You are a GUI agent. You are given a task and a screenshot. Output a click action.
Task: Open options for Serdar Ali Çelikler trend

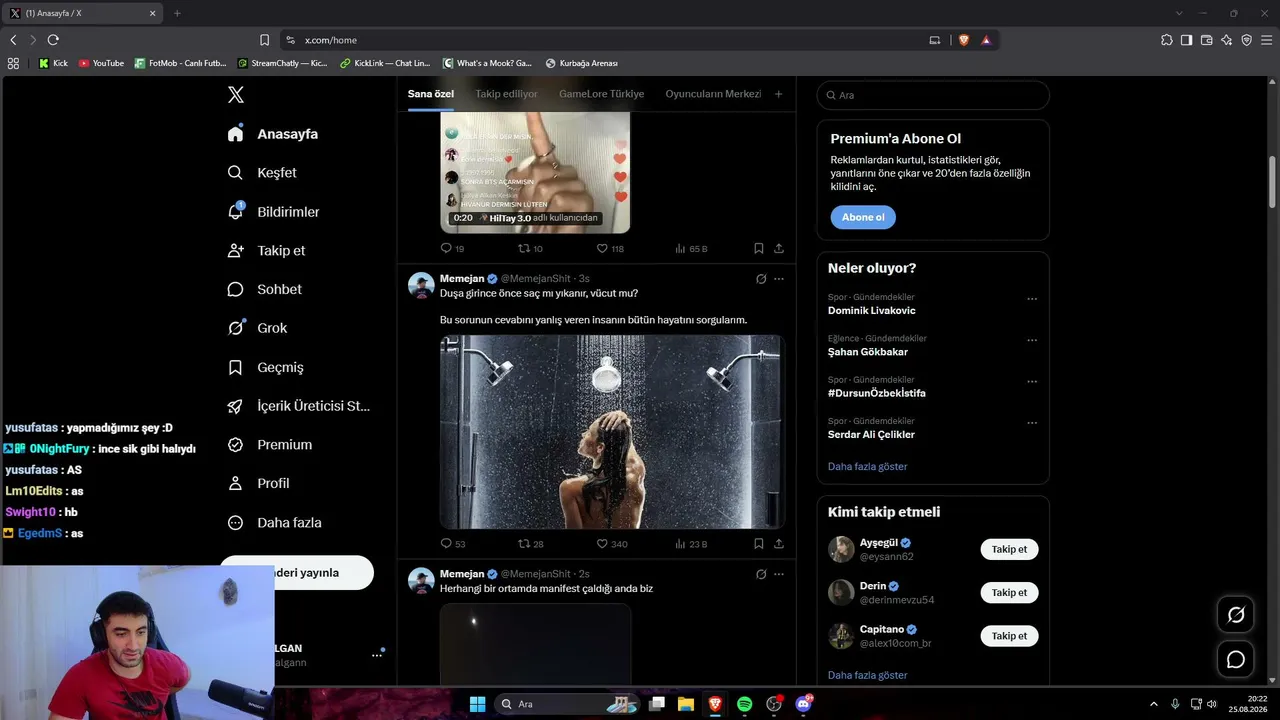tap(1032, 423)
